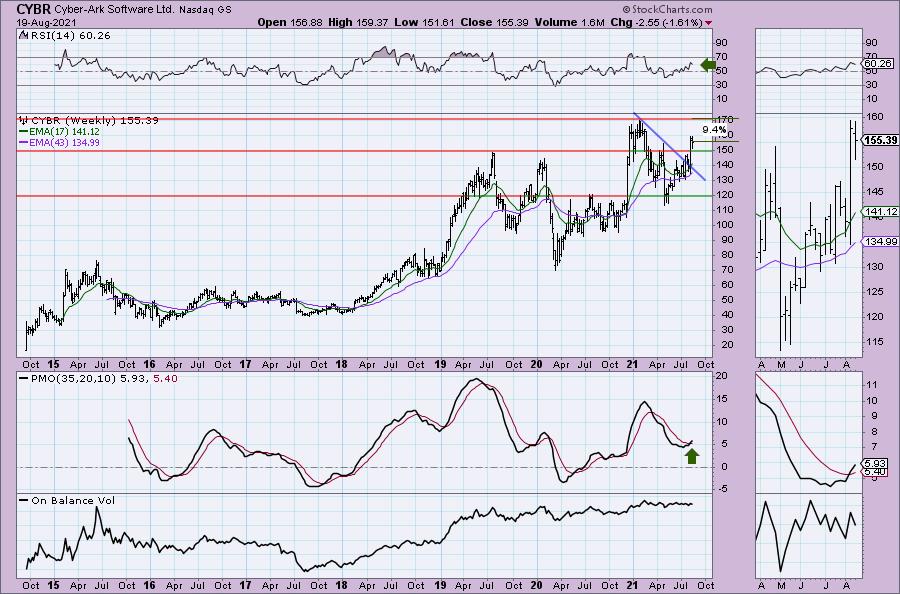Click the Cyber-Ark Software Ltd. company name
The image size is (900, 594).
click(x=114, y=10)
